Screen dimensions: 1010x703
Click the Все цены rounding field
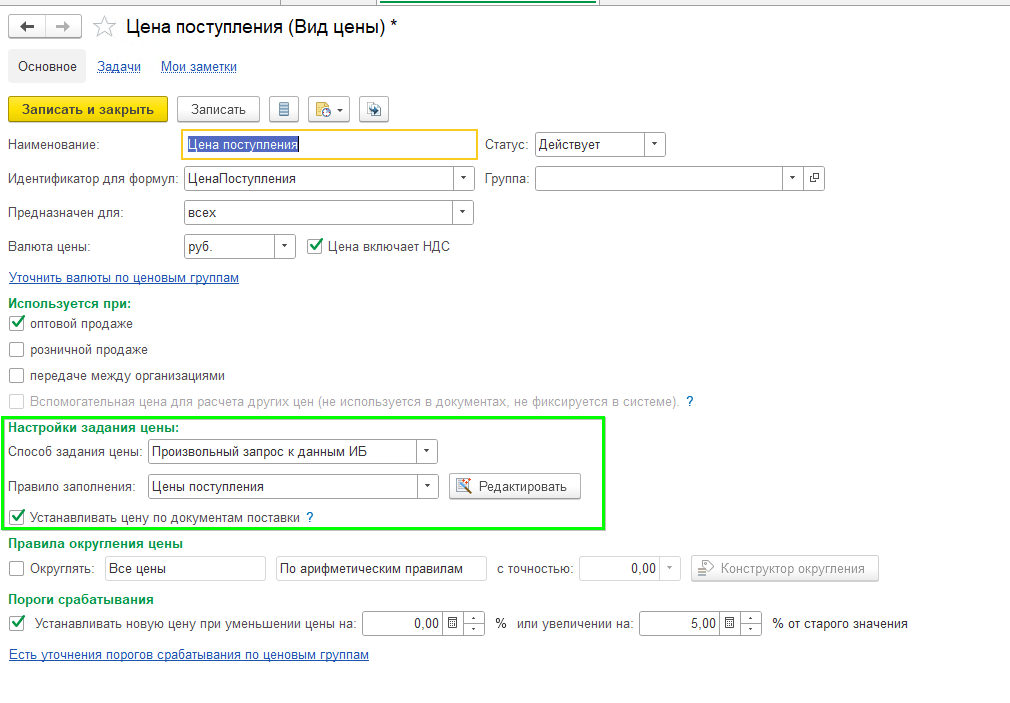186,568
